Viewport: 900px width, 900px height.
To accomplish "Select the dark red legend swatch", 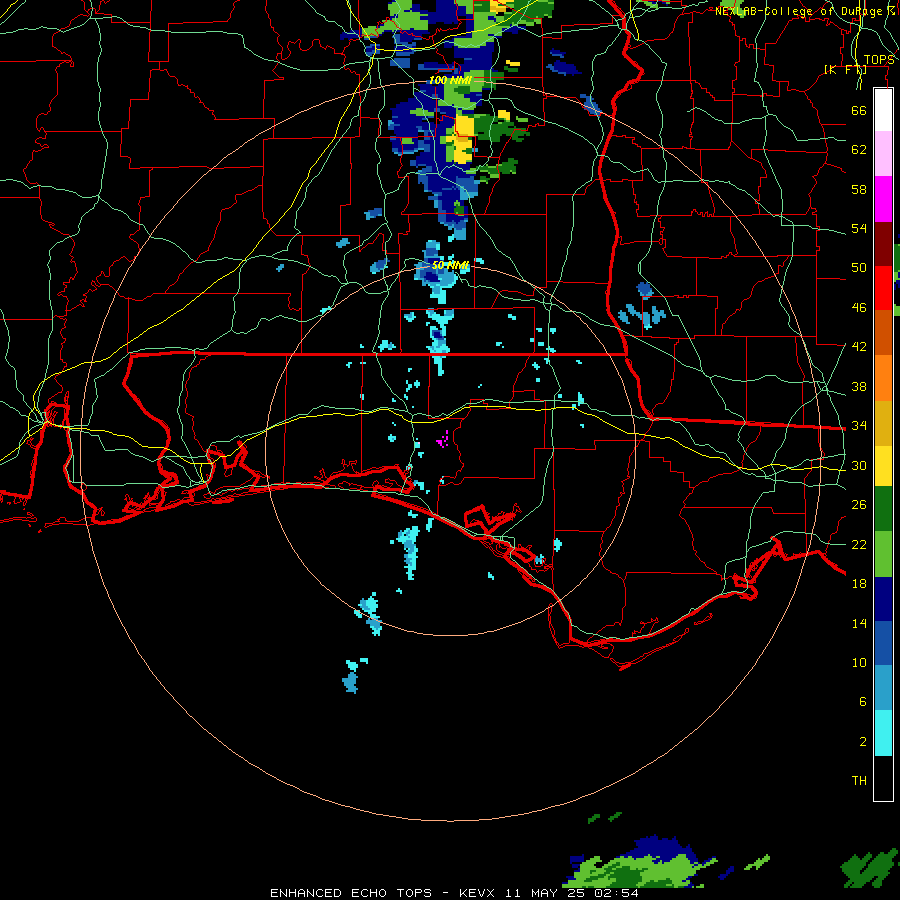I will tap(883, 244).
